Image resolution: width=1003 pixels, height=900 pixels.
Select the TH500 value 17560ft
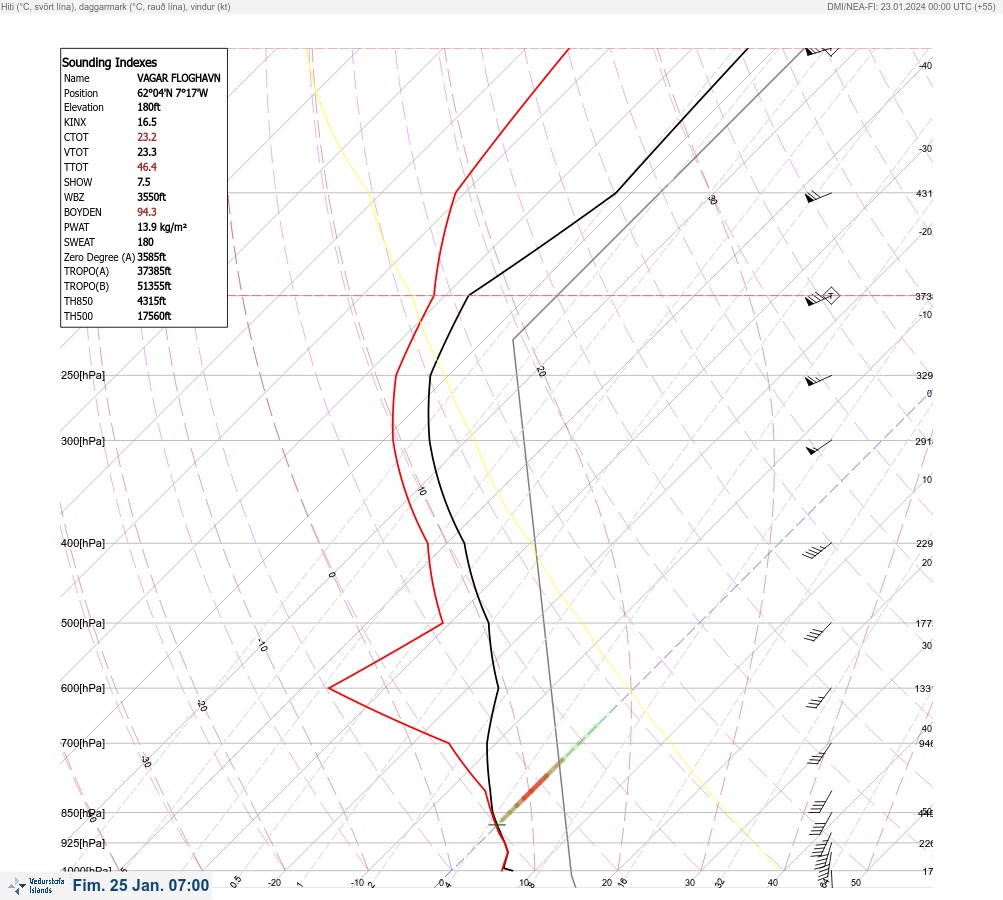[x=154, y=316]
